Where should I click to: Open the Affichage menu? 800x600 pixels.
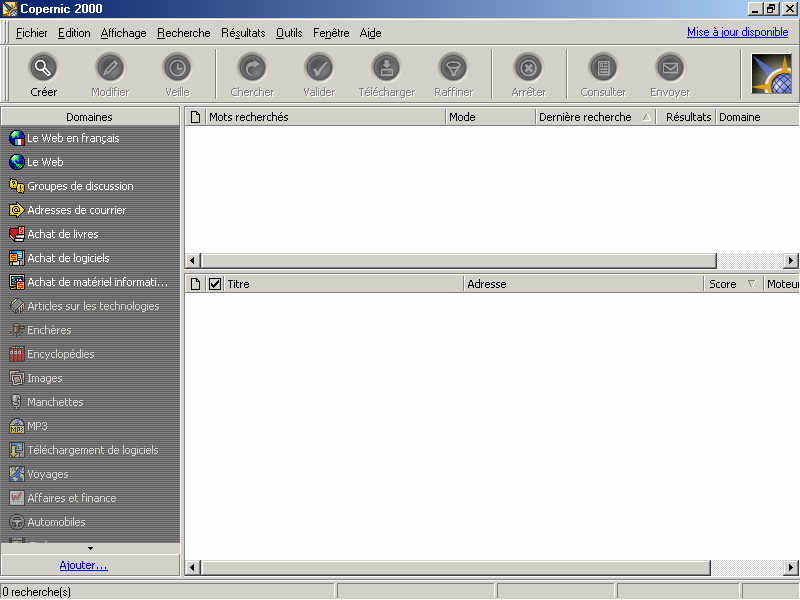(x=123, y=33)
